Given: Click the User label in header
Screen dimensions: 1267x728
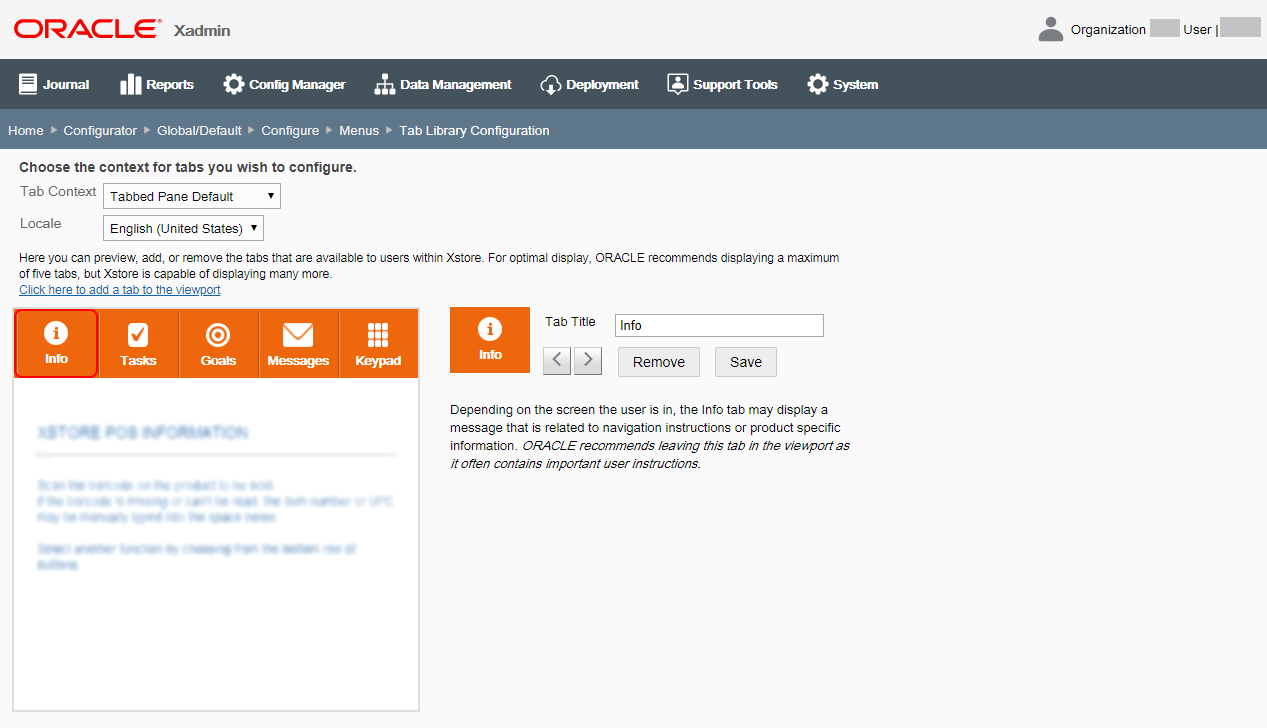Looking at the screenshot, I should pyautogui.click(x=1197, y=29).
